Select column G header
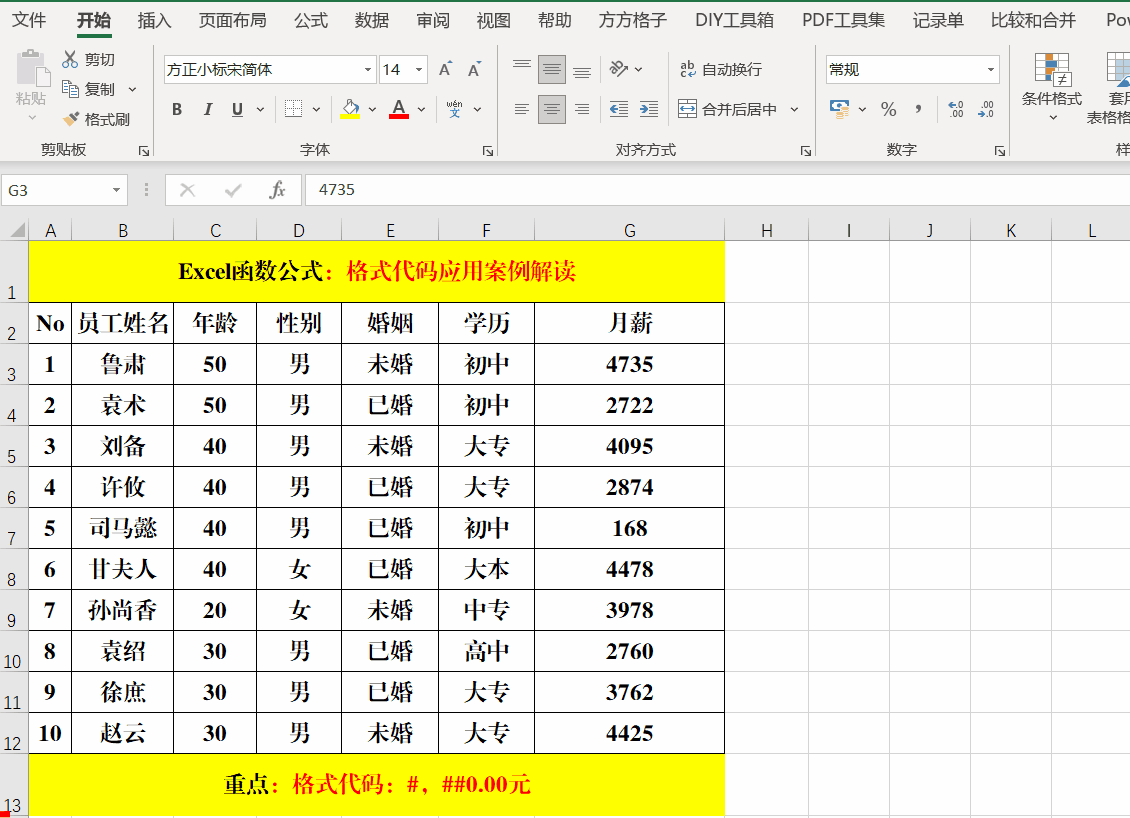The image size is (1130, 818). [x=629, y=231]
